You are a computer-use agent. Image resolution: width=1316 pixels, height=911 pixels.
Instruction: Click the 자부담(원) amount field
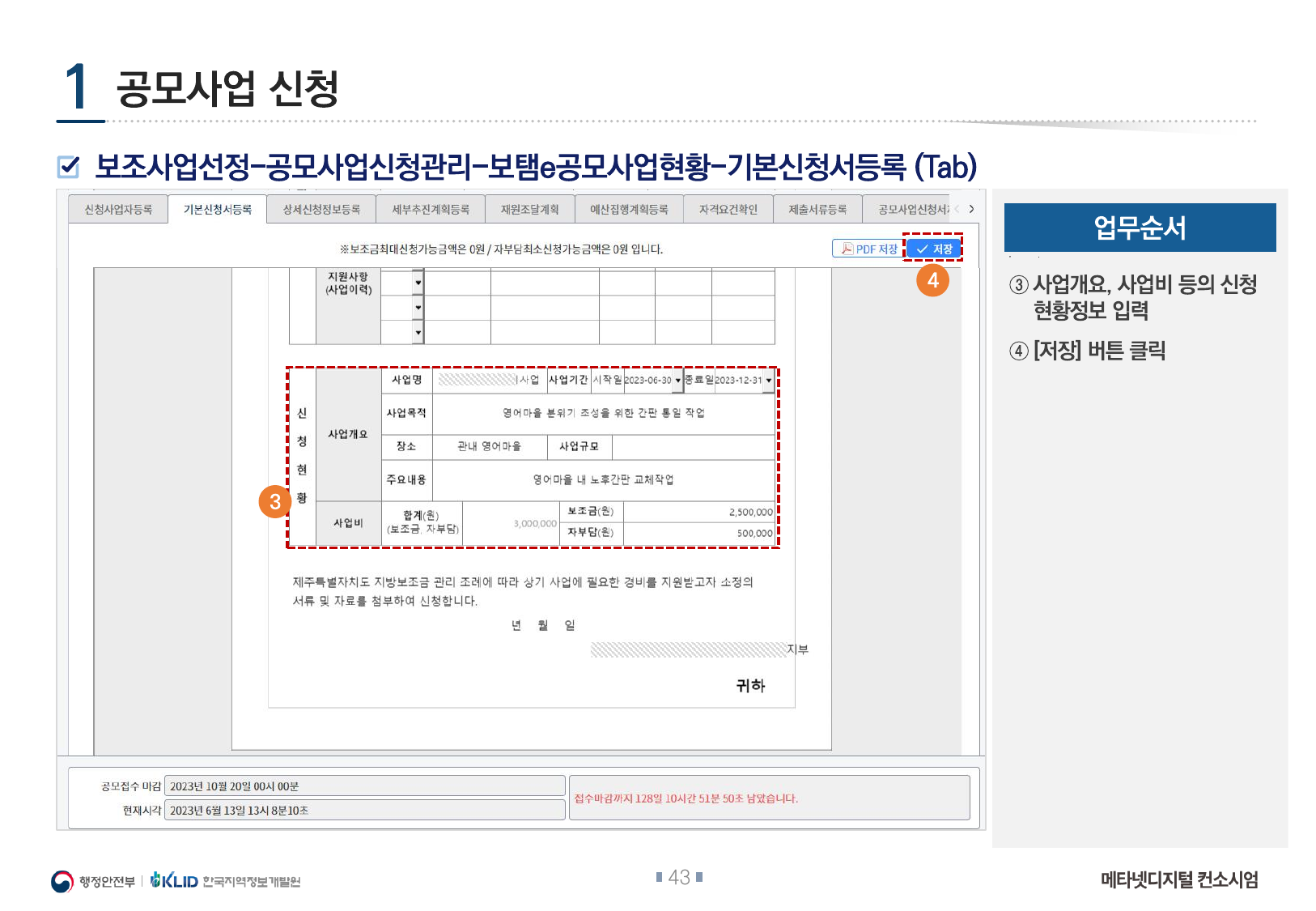click(699, 533)
